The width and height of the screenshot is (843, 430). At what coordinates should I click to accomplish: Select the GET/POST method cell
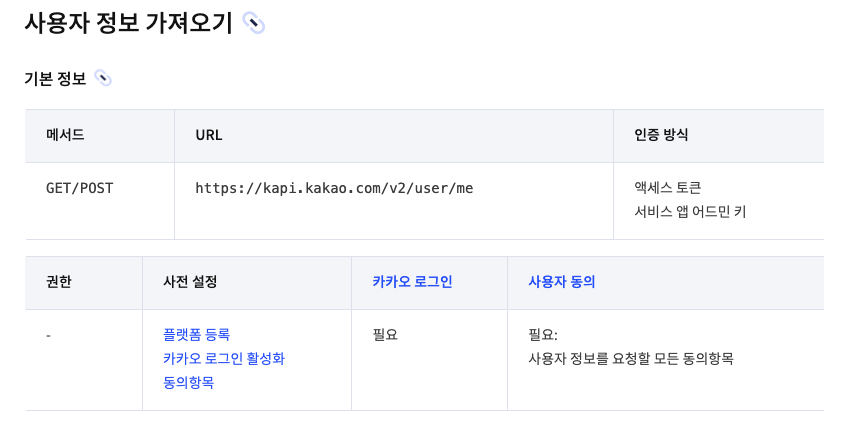100,201
